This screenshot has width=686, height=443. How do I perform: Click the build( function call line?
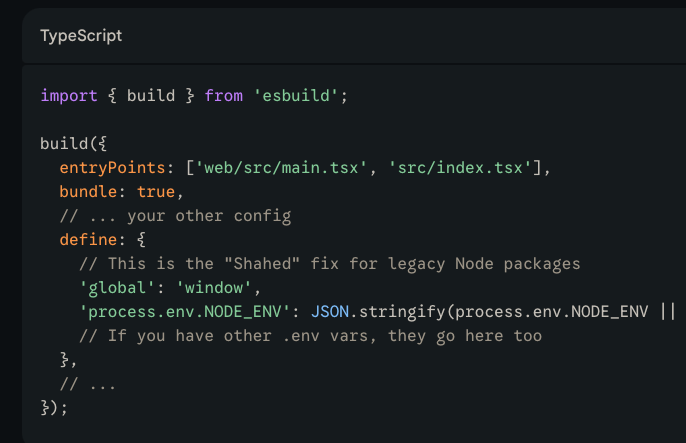(64, 144)
